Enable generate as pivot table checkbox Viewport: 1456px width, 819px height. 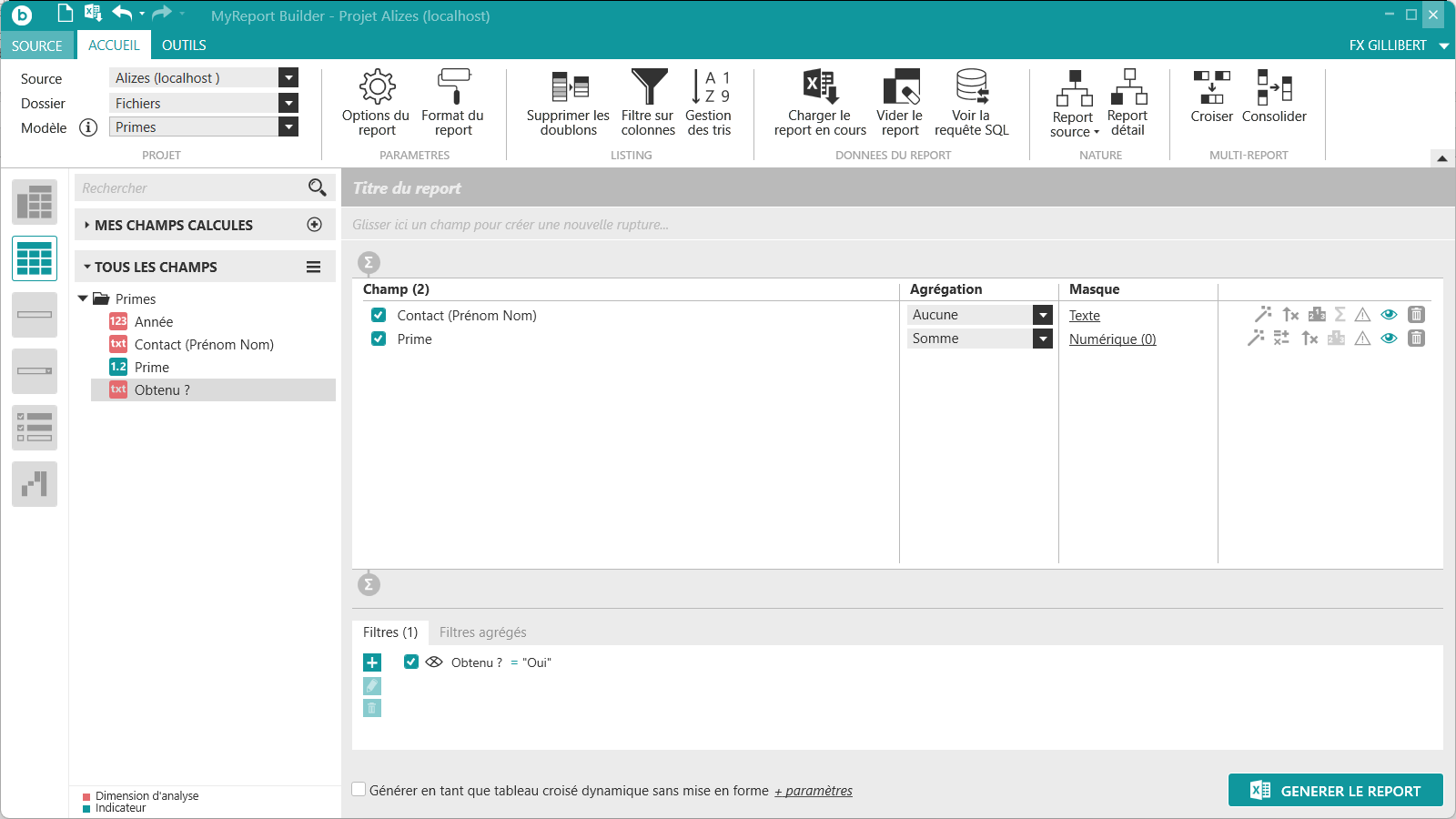359,790
